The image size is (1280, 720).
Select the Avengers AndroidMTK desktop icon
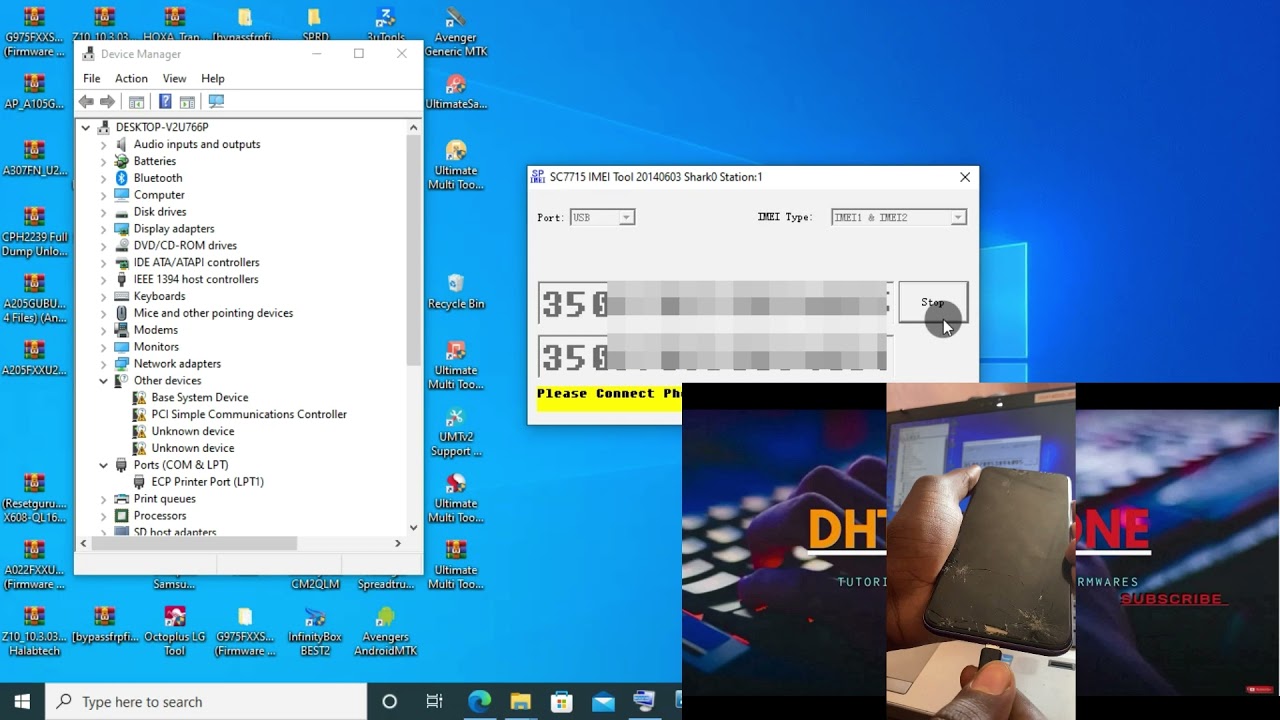[385, 631]
